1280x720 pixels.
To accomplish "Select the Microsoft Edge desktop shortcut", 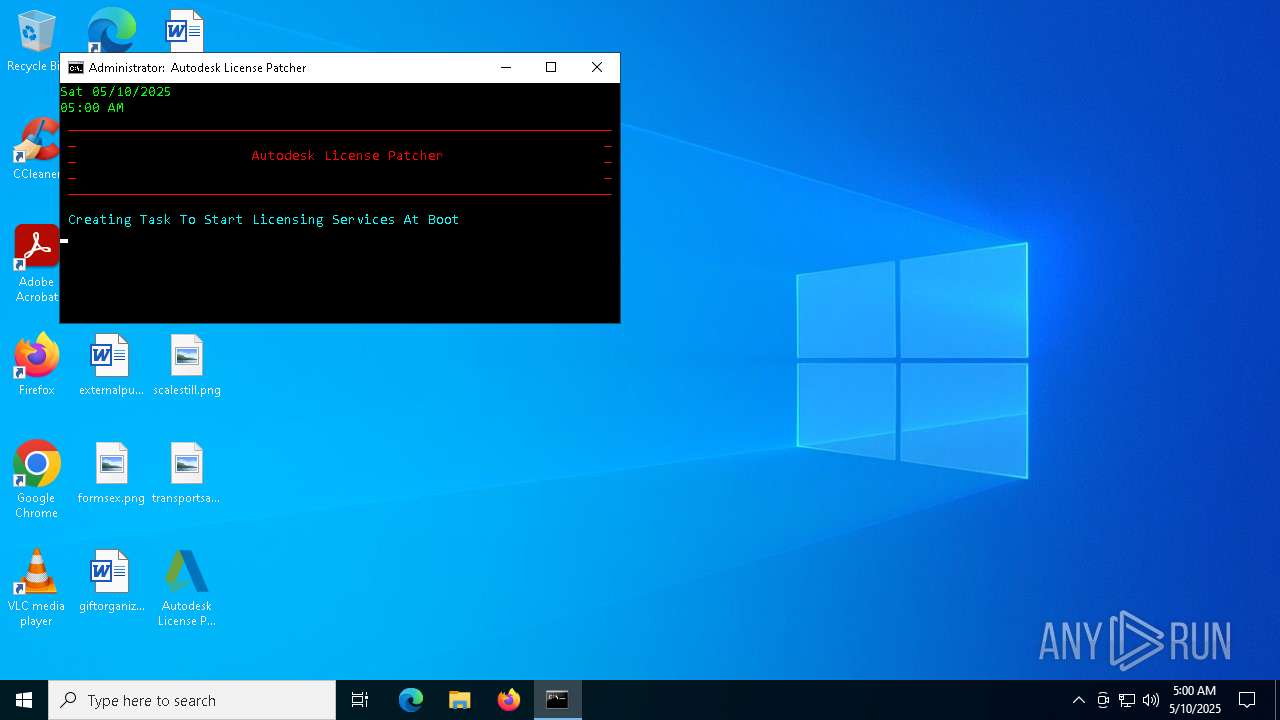I will coord(111,30).
